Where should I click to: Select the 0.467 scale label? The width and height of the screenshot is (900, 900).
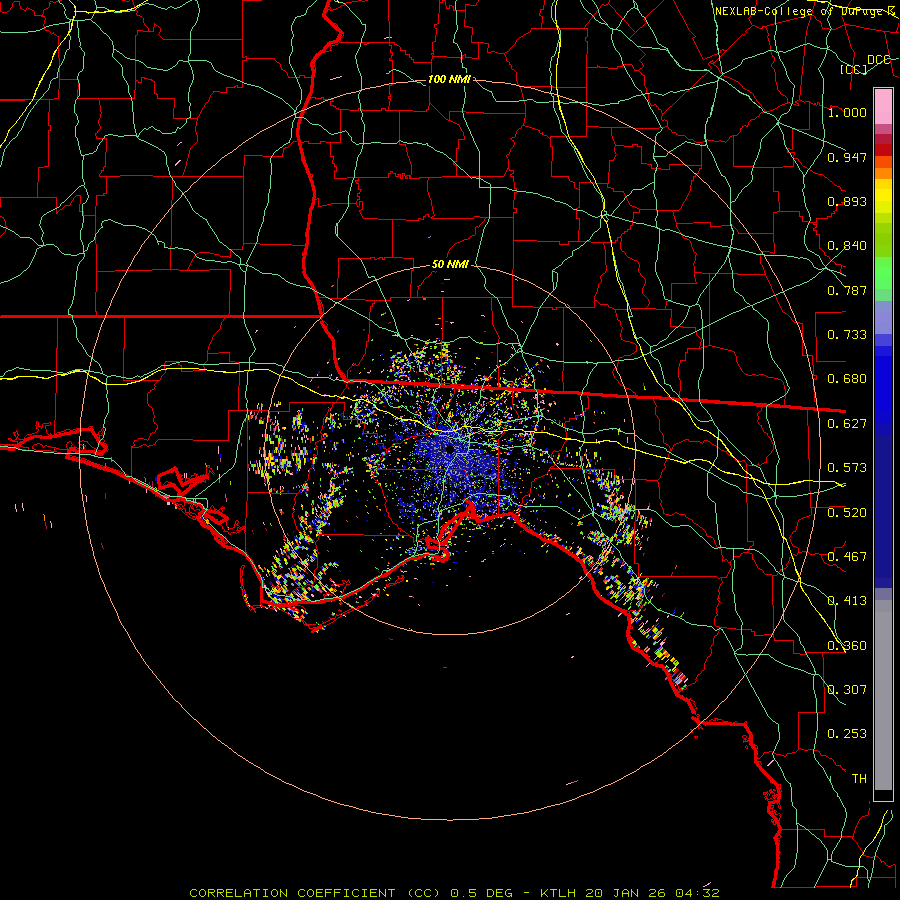[847, 557]
